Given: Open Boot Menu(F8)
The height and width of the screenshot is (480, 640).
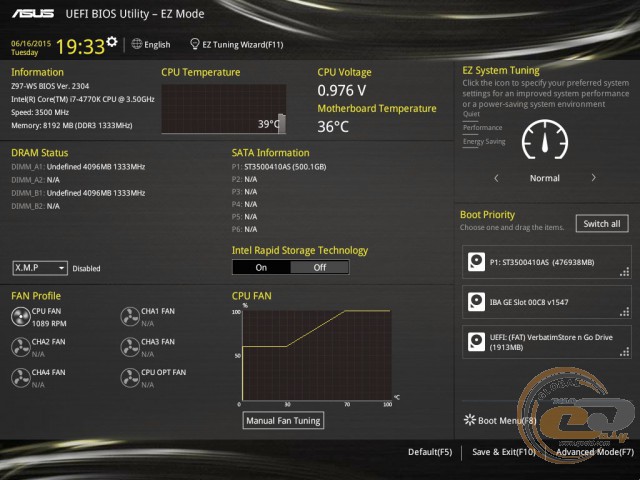Looking at the screenshot, I should (x=500, y=420).
